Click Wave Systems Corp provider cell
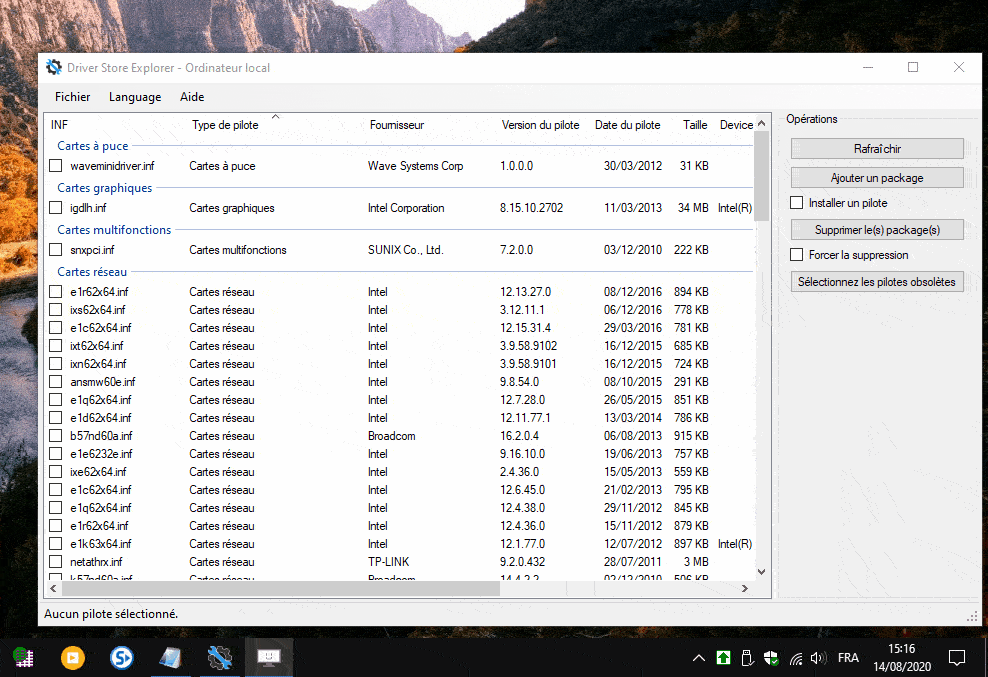The image size is (988, 677). pyautogui.click(x=415, y=166)
